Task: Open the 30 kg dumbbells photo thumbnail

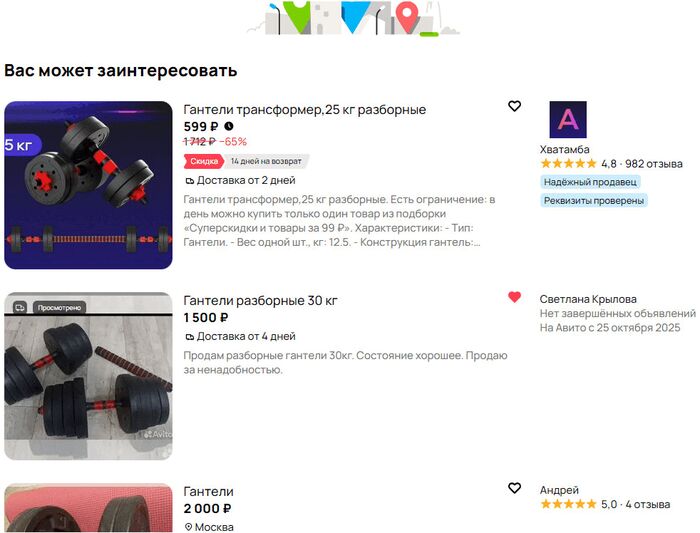Action: 88,376
